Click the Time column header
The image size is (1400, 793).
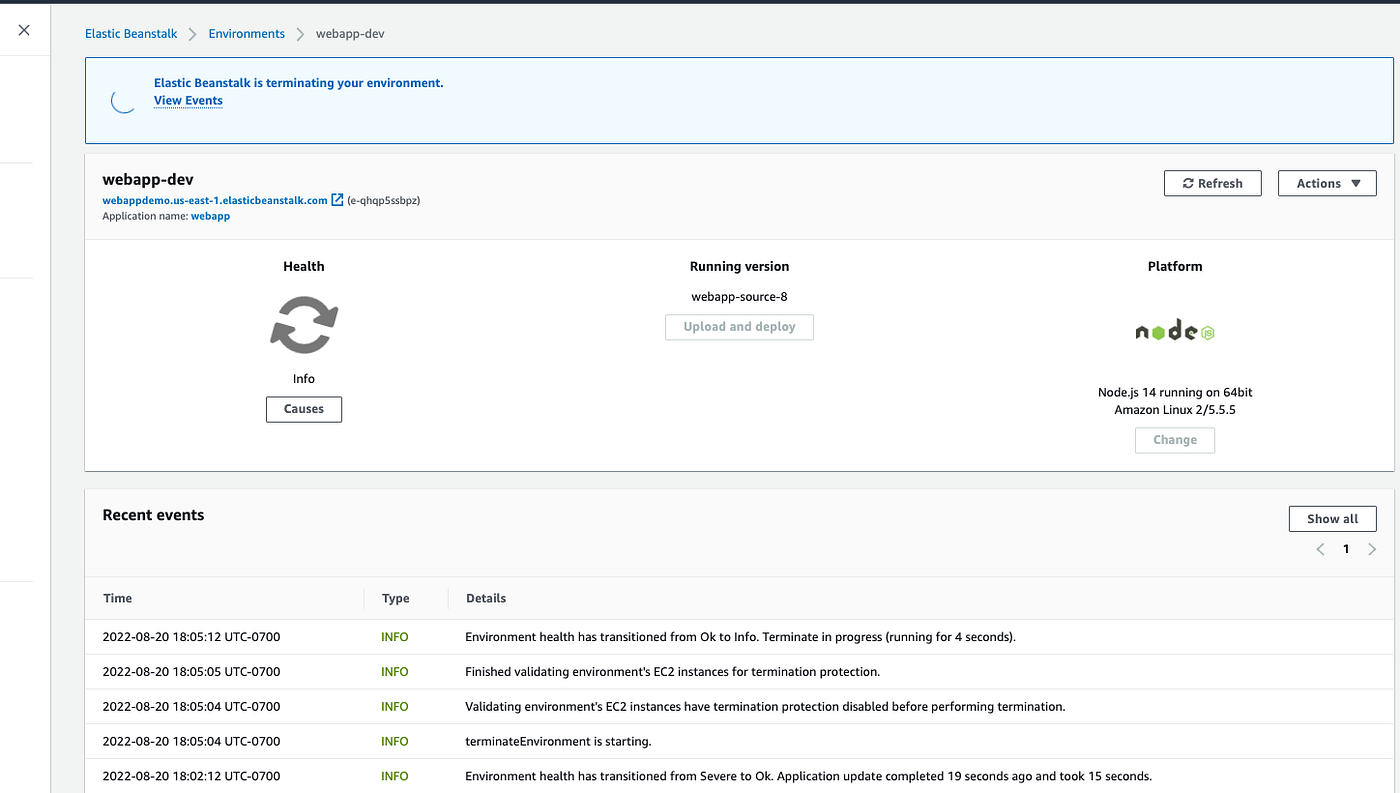(117, 598)
